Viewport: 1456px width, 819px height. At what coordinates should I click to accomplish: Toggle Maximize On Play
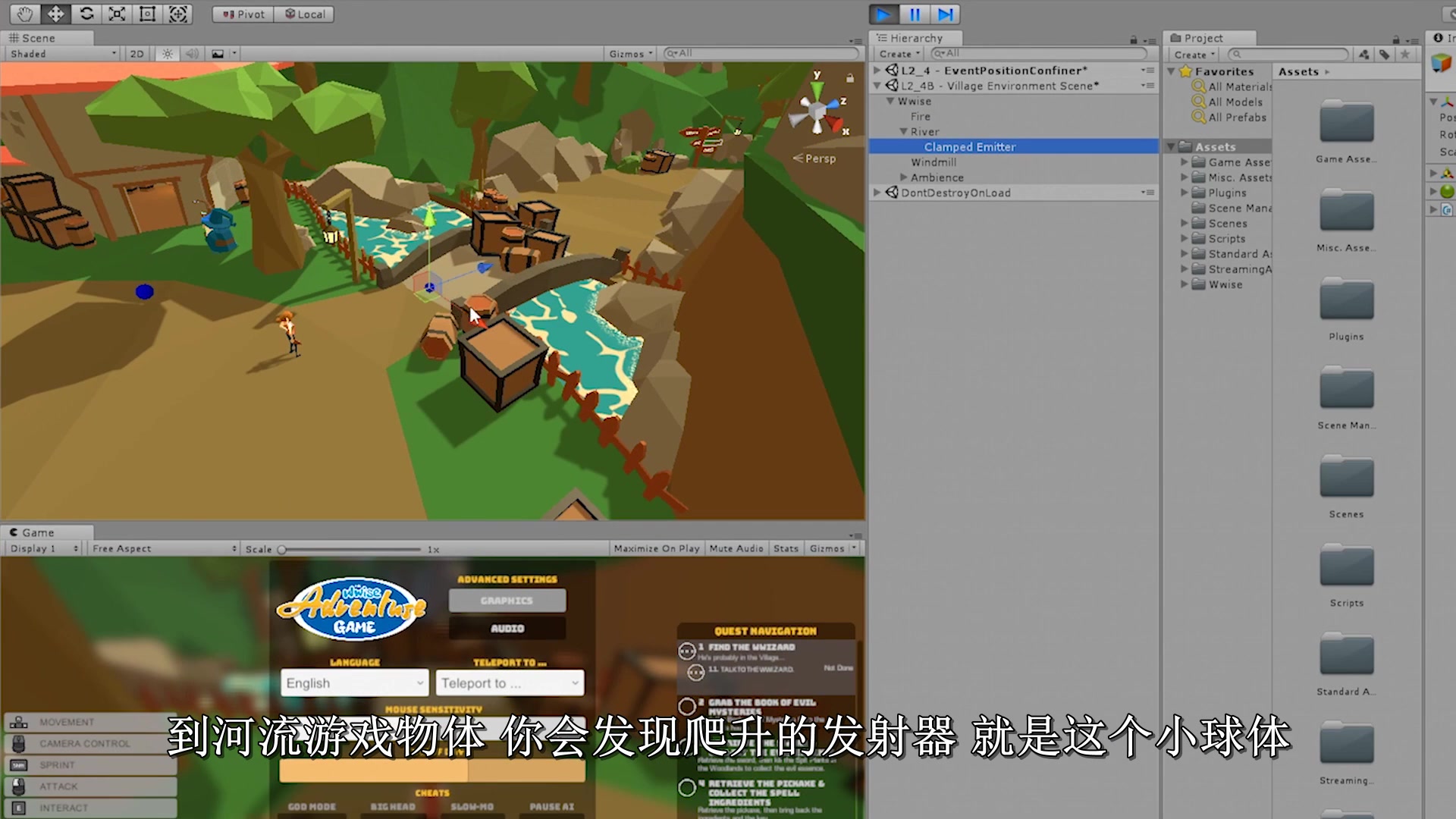tap(656, 548)
